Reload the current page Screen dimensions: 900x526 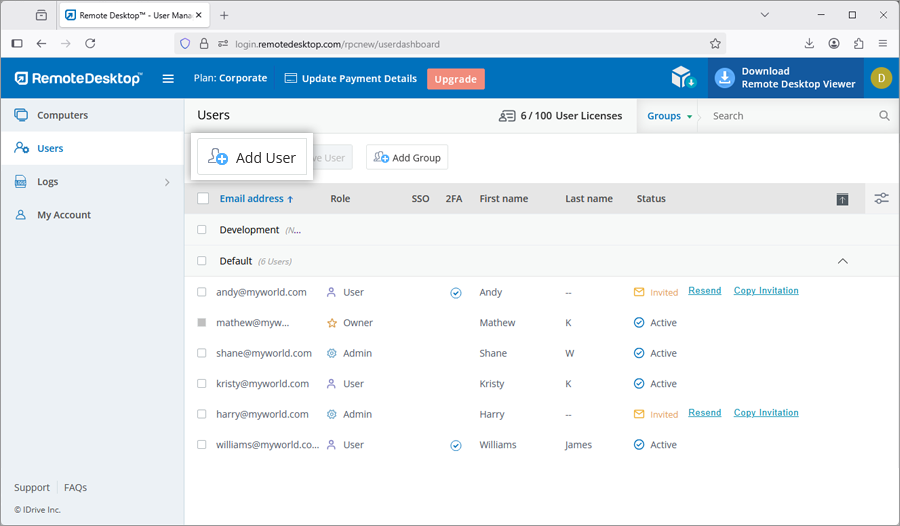click(90, 44)
